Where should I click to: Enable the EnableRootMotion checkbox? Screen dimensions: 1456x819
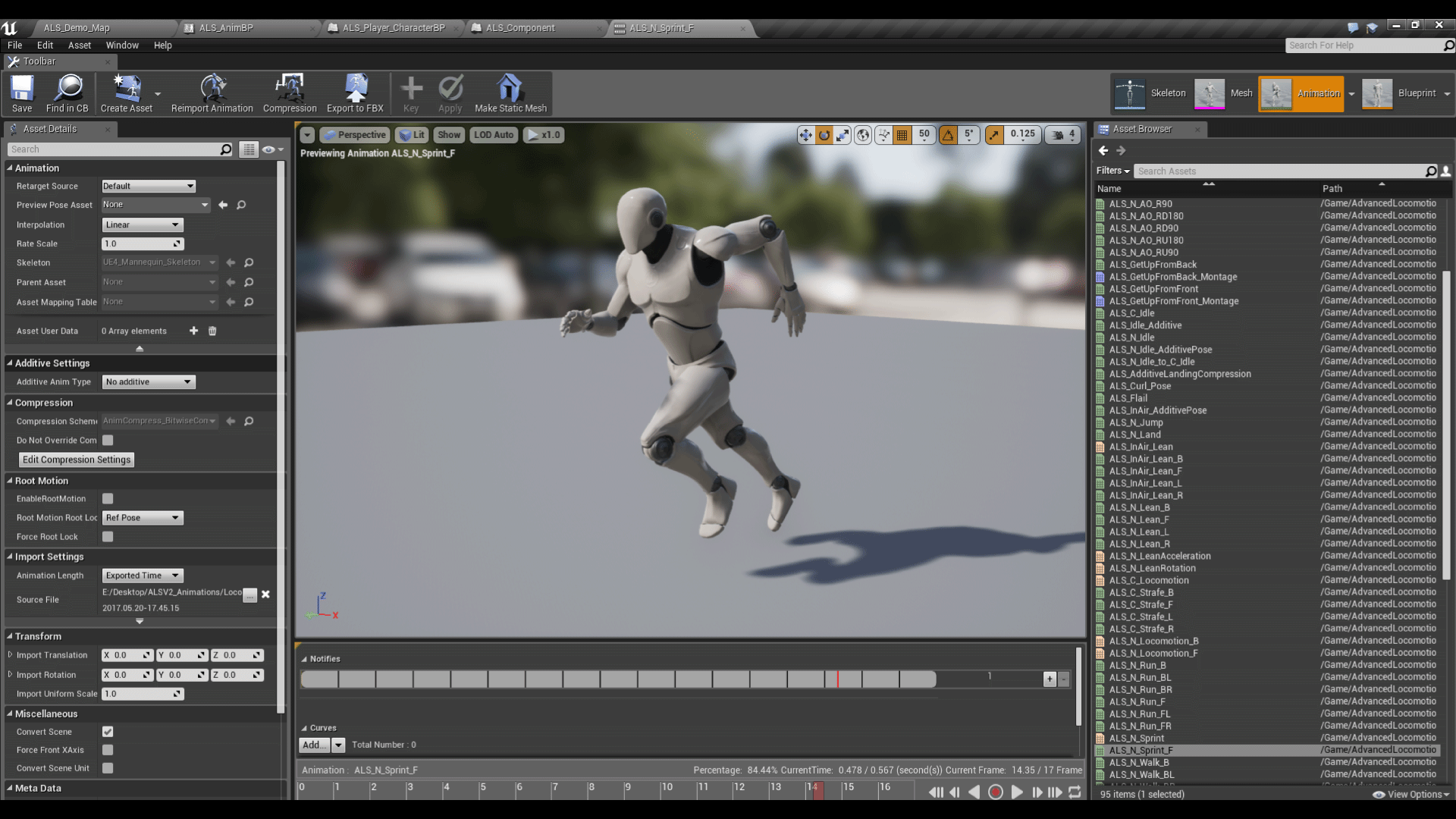(x=108, y=499)
